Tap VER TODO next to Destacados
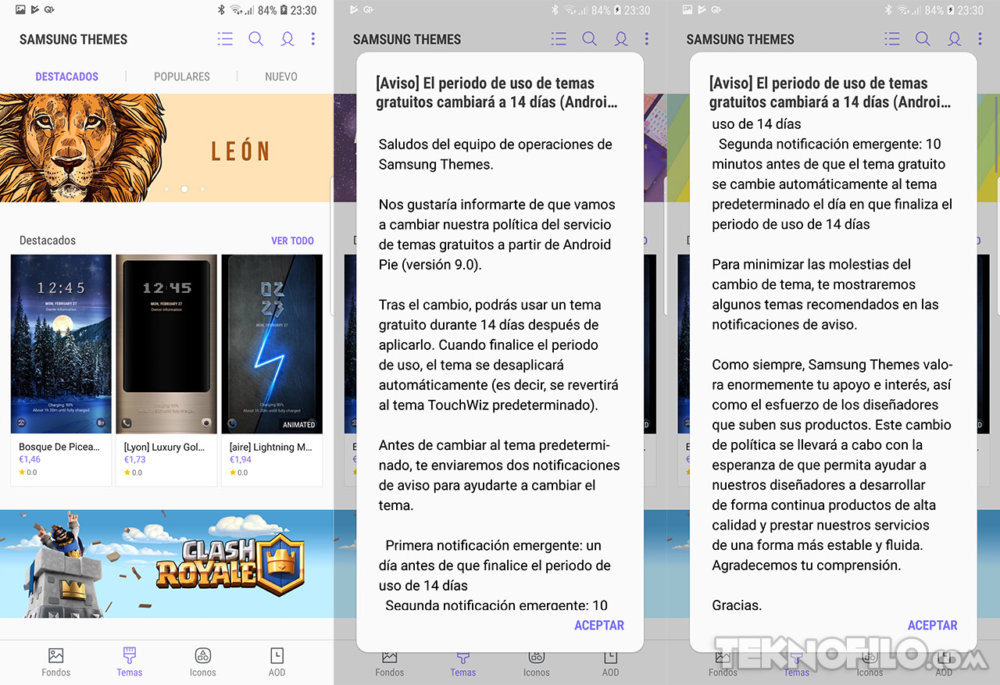Screen dimensions: 1000x685 (x=293, y=240)
